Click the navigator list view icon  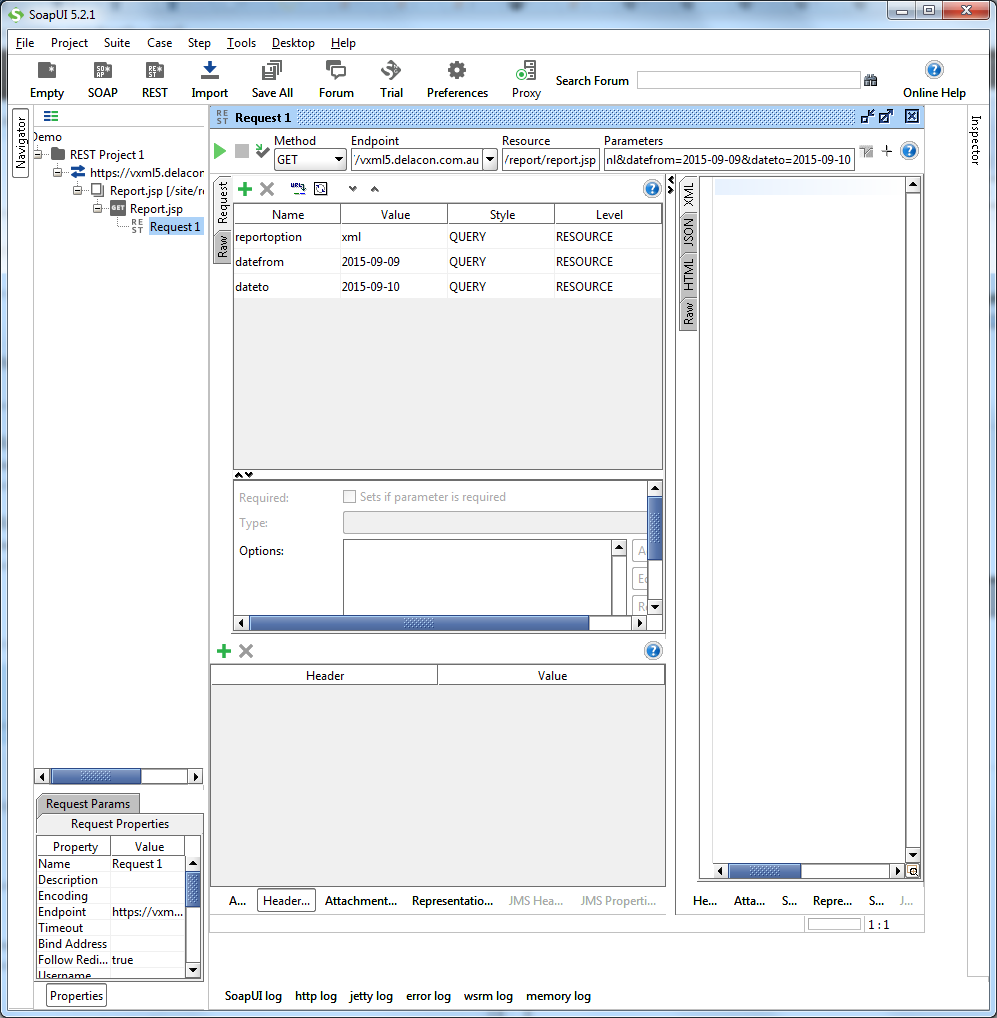[x=51, y=116]
